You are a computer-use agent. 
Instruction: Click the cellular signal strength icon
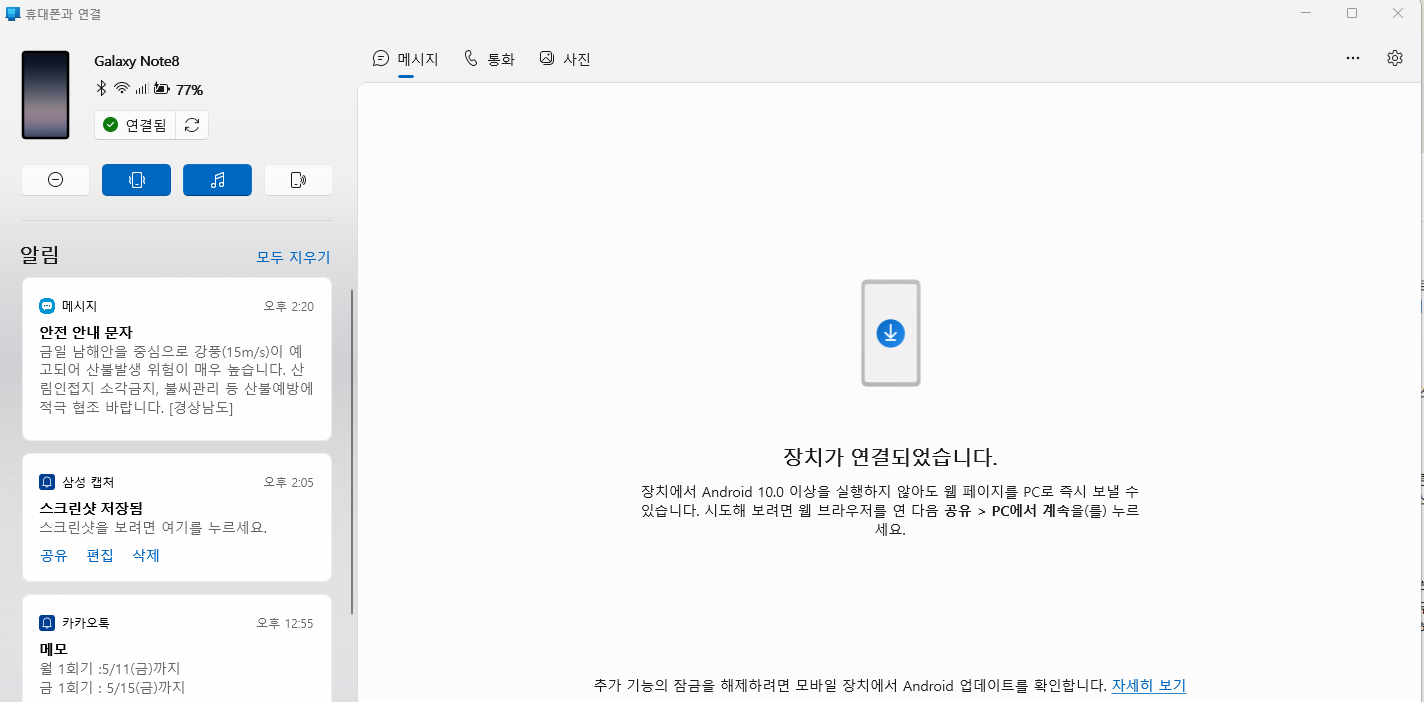tap(142, 89)
